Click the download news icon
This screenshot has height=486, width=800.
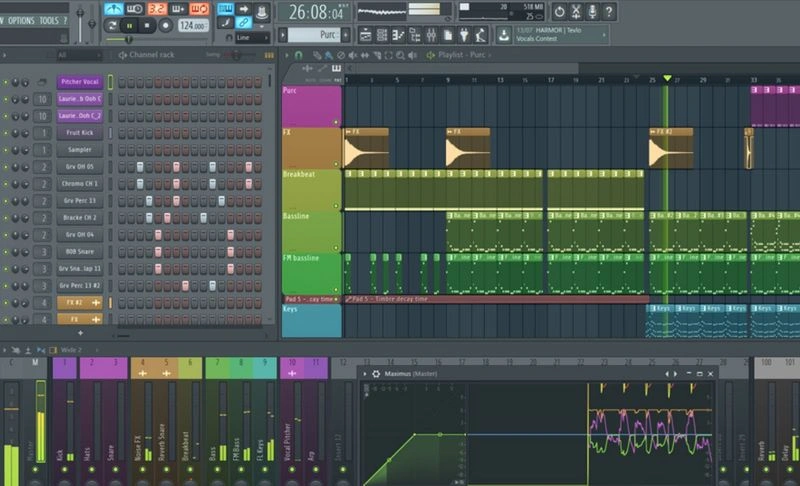tap(504, 35)
